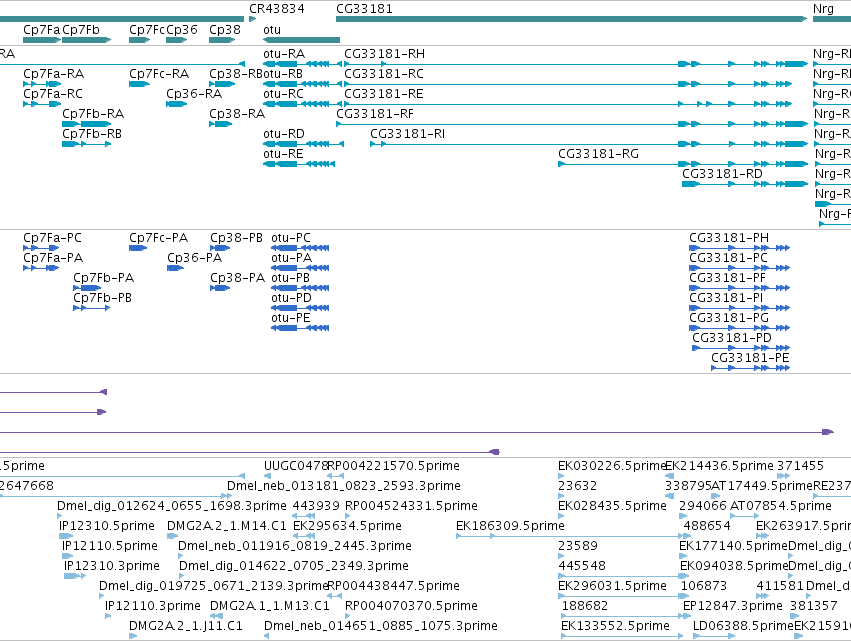Click EST EP12847.3prime label
Image resolution: width=851 pixels, height=641 pixels.
733,606
